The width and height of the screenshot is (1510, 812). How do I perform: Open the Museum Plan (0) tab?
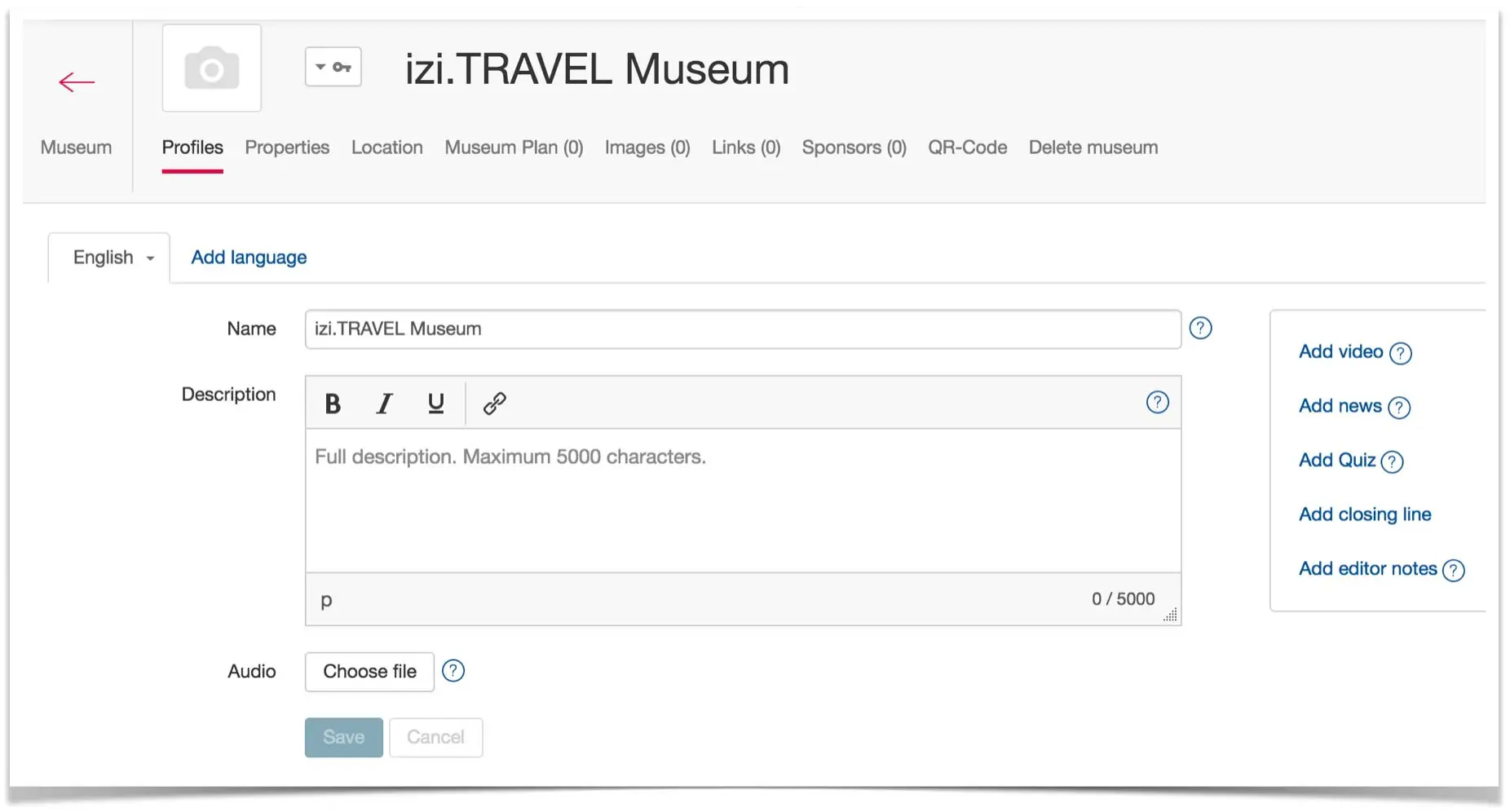(x=514, y=148)
